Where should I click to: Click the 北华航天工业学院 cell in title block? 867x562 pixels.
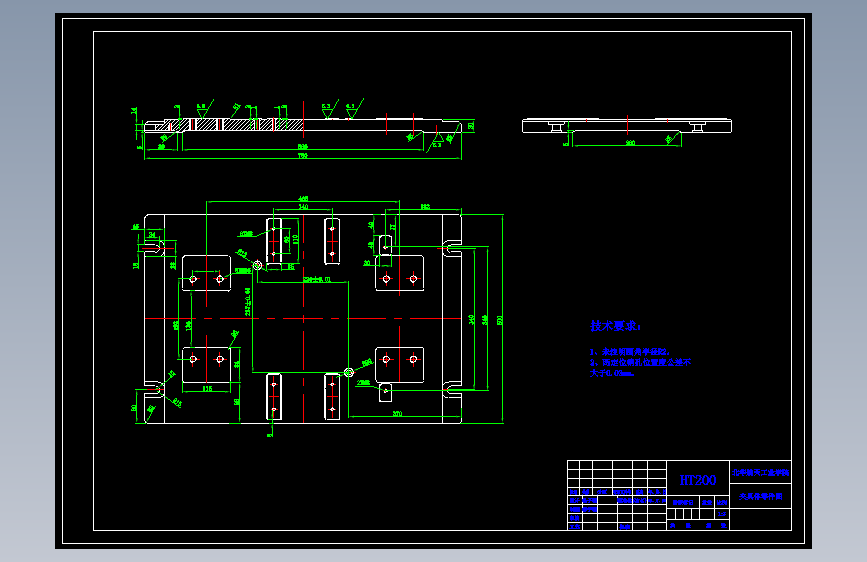(x=760, y=472)
